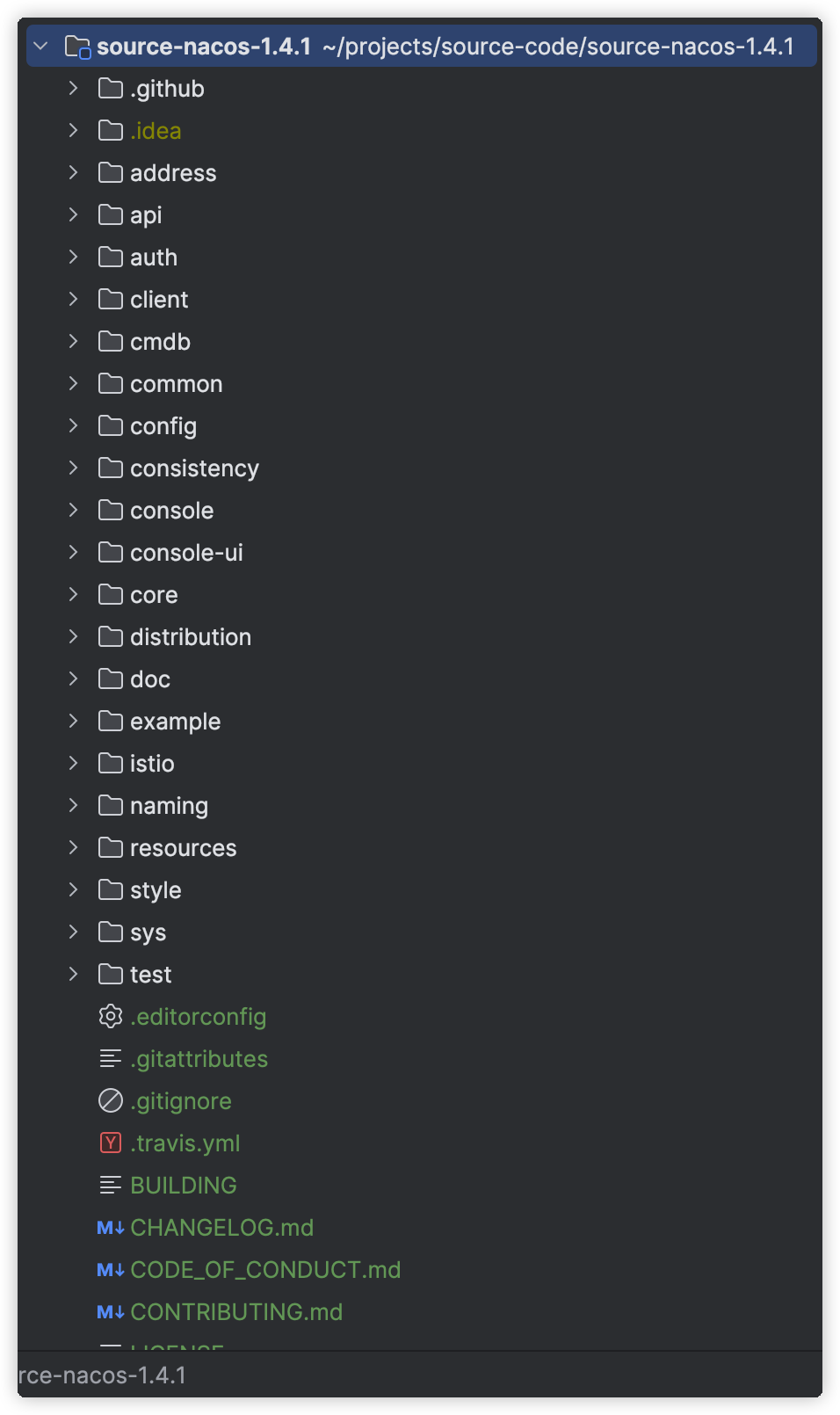Expand the .github folder
The image size is (840, 1415).
[73, 88]
